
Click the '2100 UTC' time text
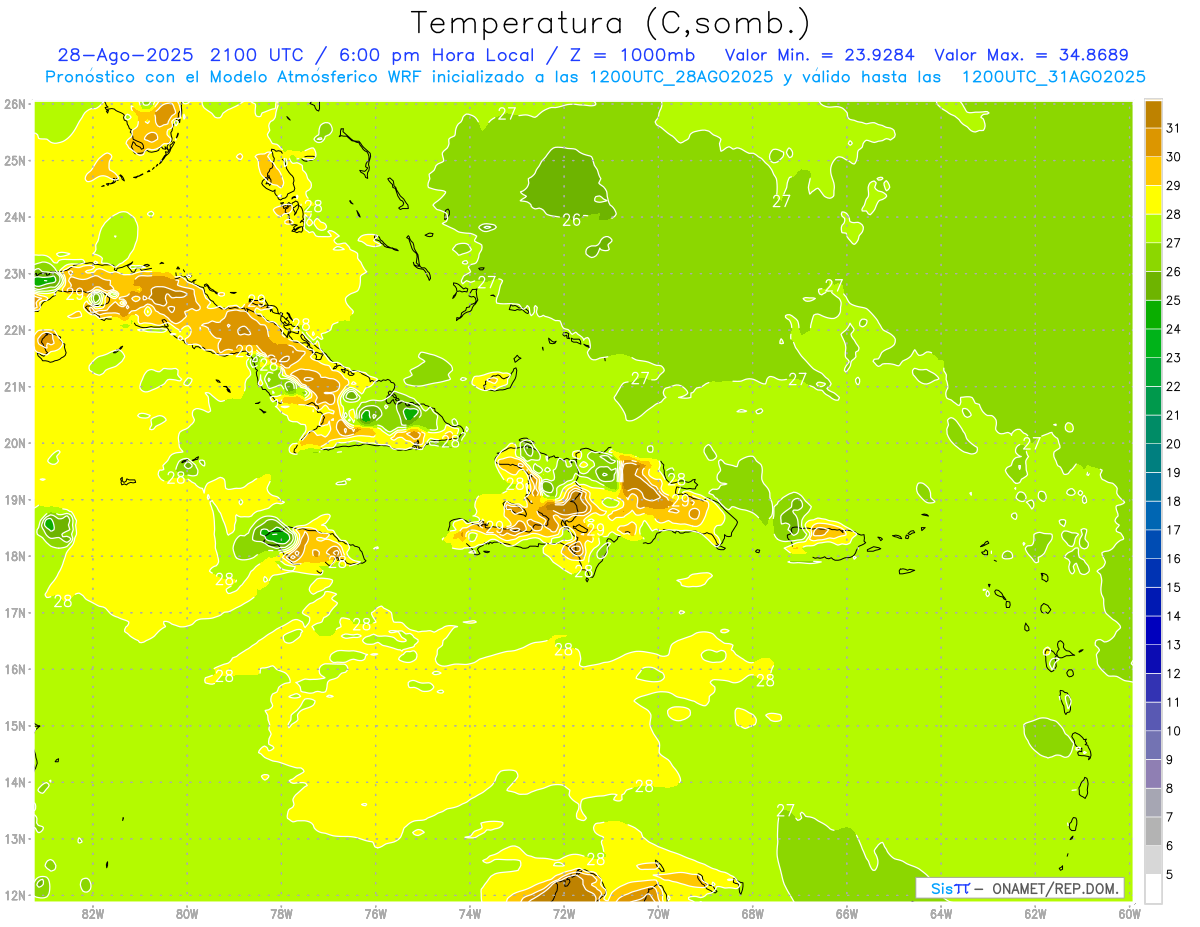pyautogui.click(x=257, y=55)
